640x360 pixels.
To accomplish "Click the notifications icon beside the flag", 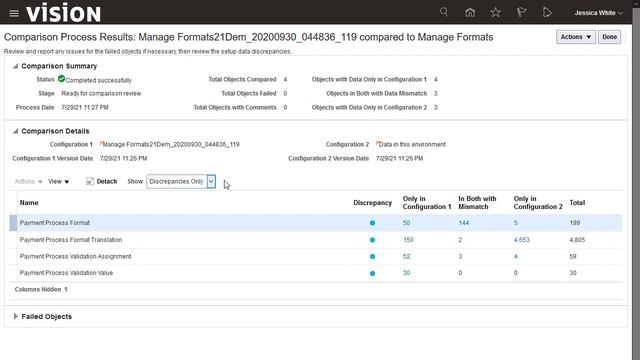I will pyautogui.click(x=547, y=13).
